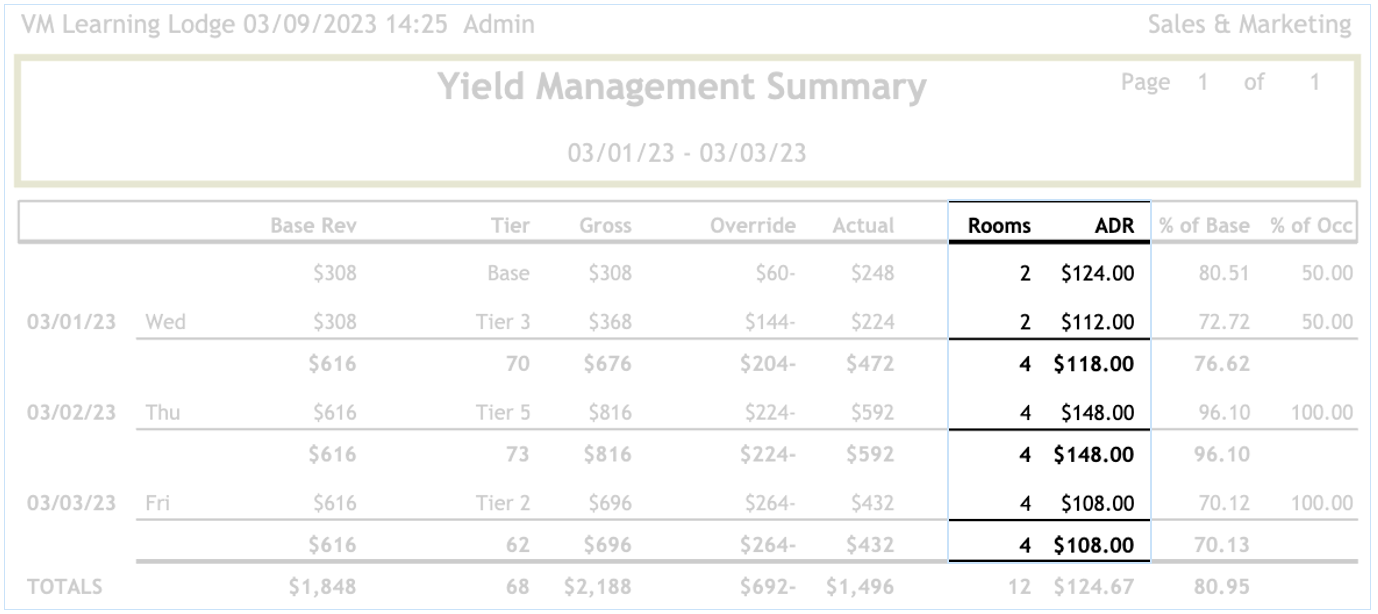1378x614 pixels.
Task: Click the ADR column header
Action: coord(1114,226)
